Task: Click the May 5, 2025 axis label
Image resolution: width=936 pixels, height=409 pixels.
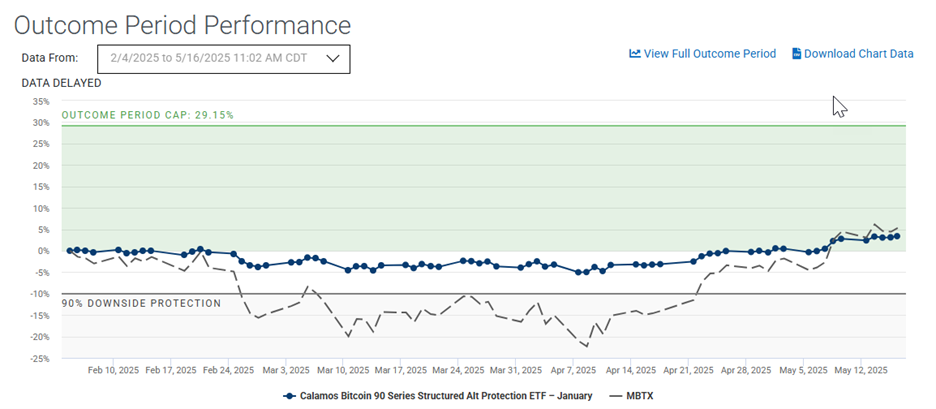Action: pyautogui.click(x=803, y=370)
